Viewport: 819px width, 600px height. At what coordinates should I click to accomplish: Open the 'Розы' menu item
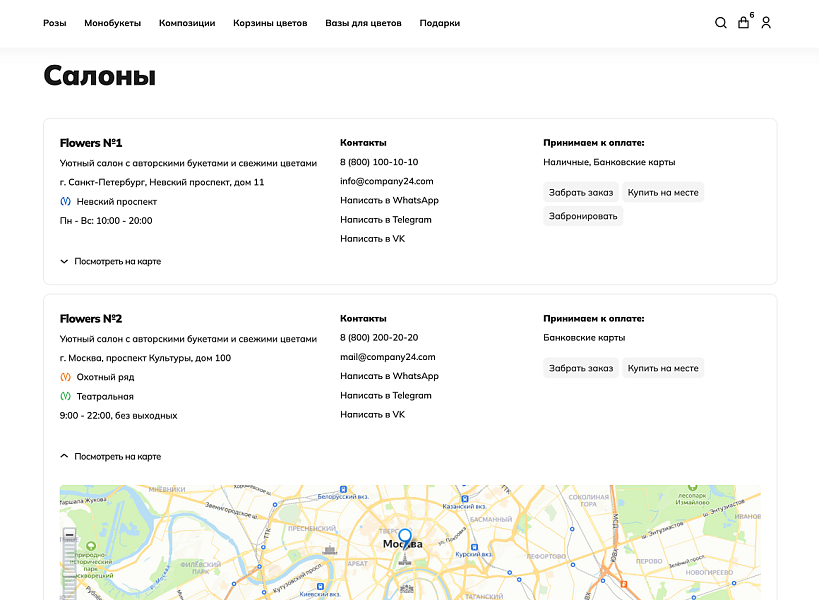coord(54,23)
